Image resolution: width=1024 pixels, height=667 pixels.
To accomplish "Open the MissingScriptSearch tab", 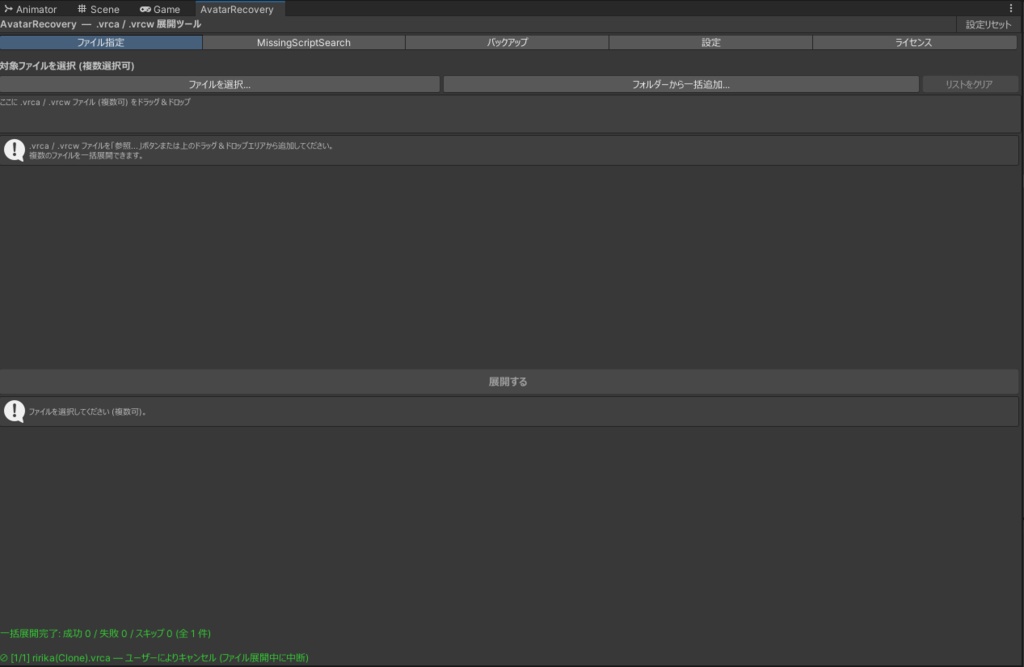I will (304, 42).
